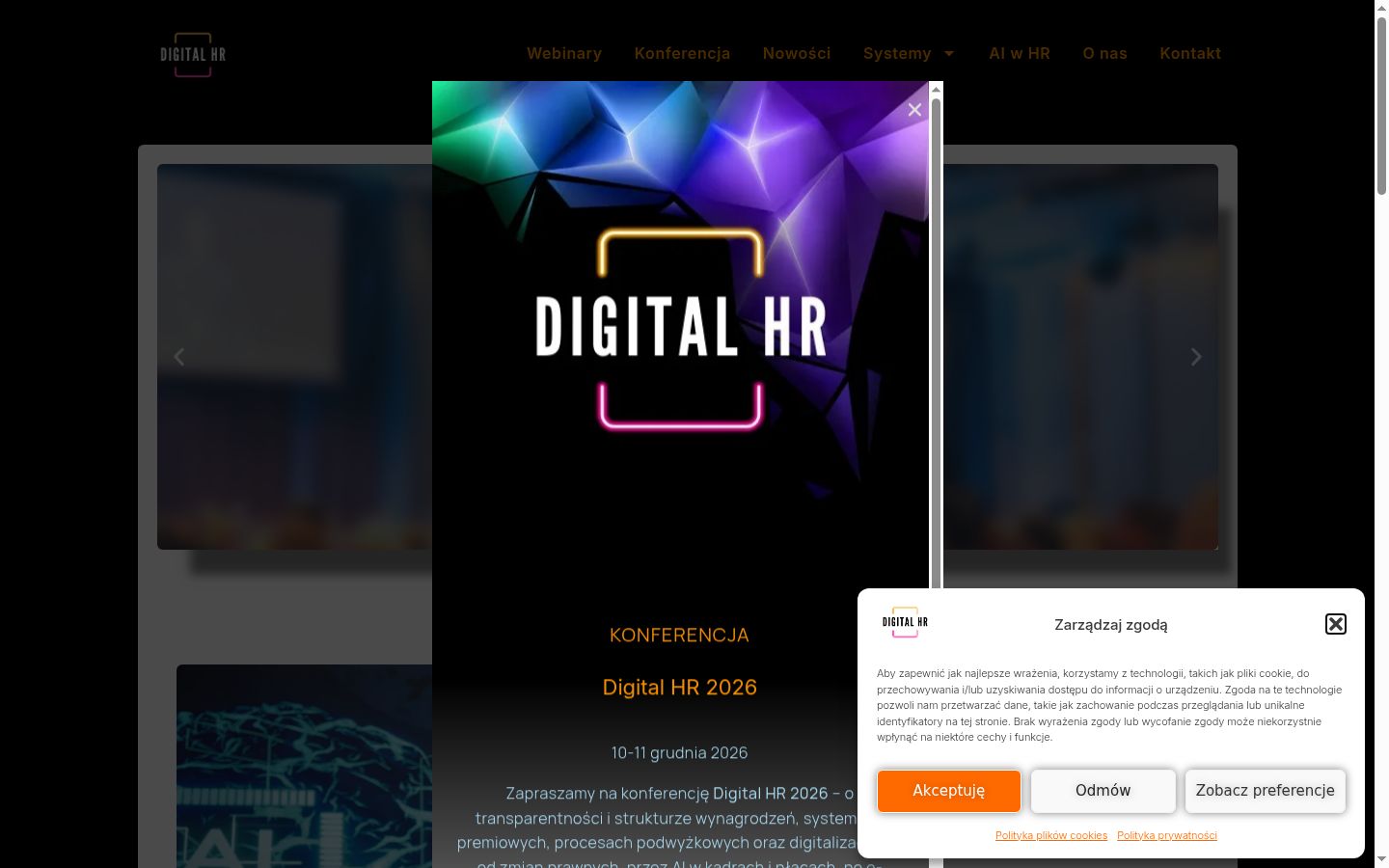Image resolution: width=1389 pixels, height=868 pixels.
Task: Open the Konferencja menu item
Action: [x=682, y=53]
